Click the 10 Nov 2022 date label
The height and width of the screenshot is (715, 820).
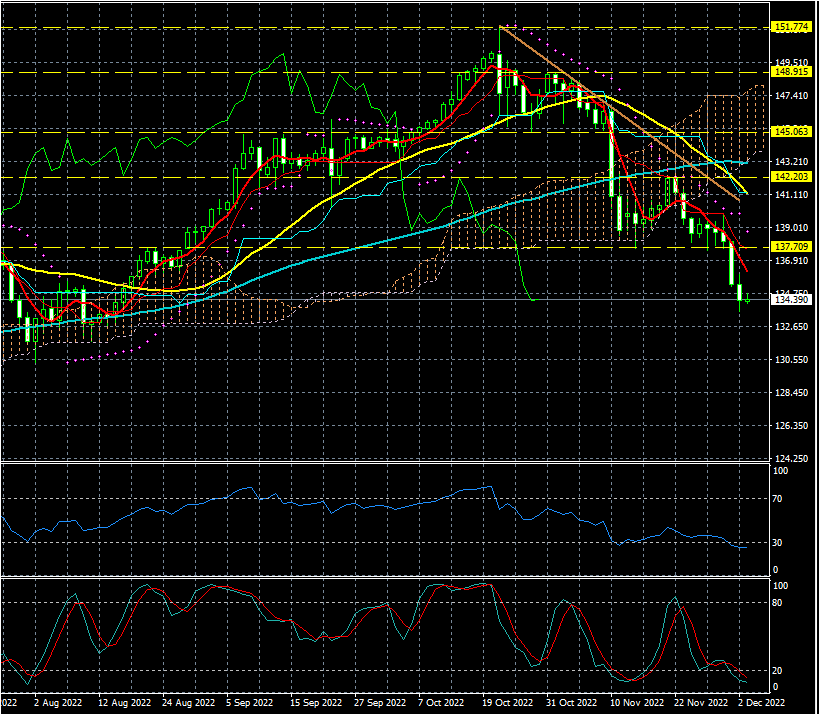636,702
